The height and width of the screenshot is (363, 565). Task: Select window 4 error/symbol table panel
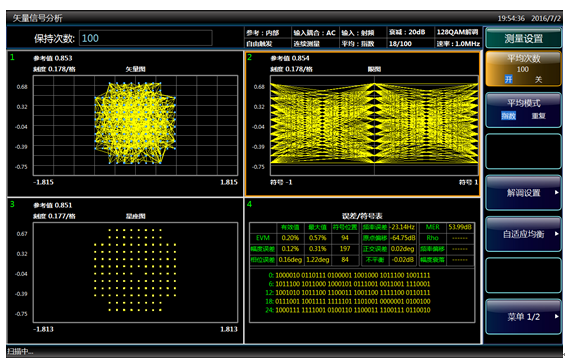coord(362,271)
